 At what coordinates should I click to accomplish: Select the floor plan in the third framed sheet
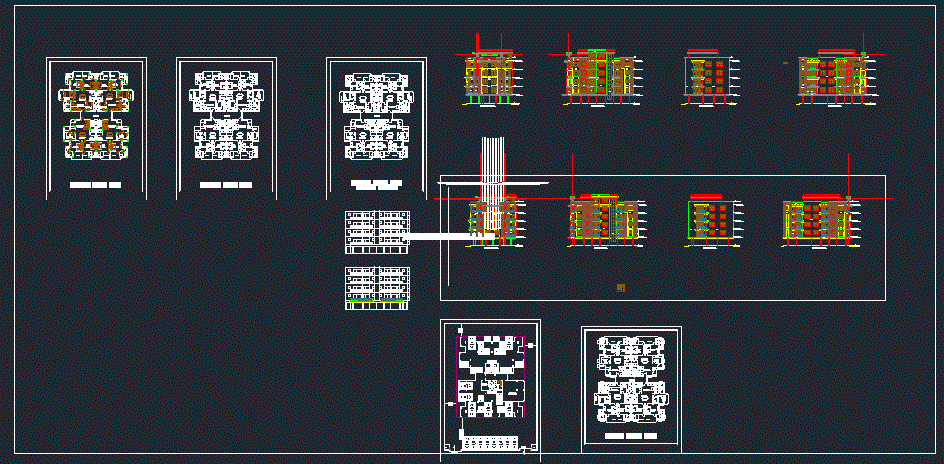[x=376, y=115]
